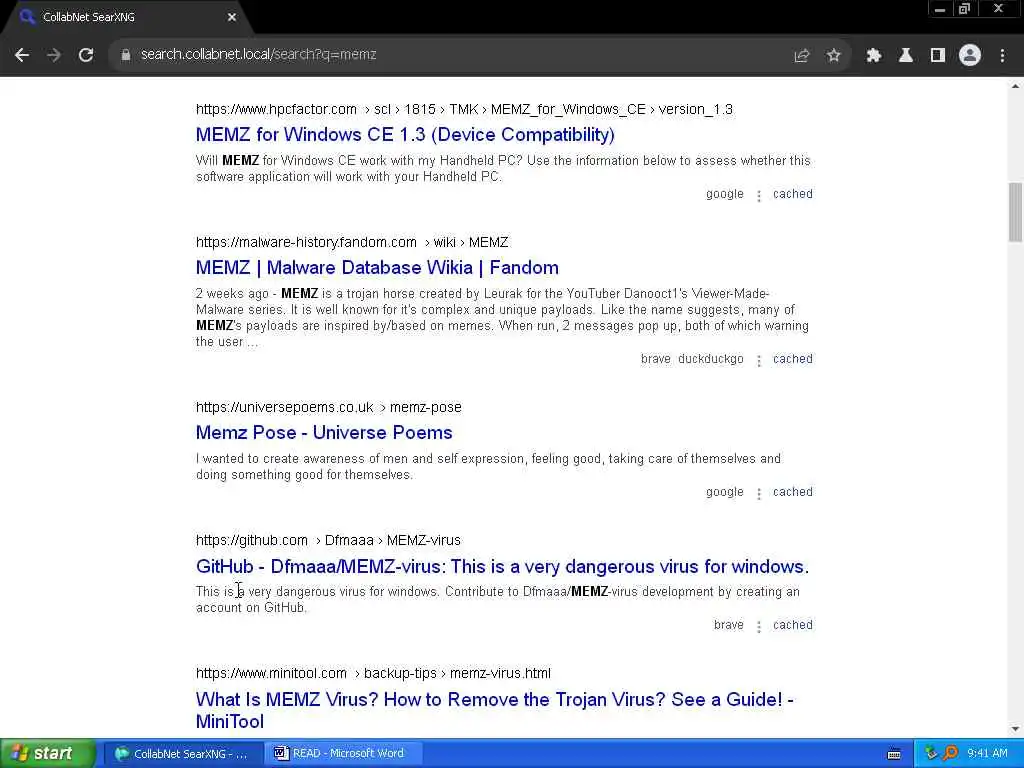
Task: Open the MEMZ Malware Database Wikia result
Action: click(377, 268)
